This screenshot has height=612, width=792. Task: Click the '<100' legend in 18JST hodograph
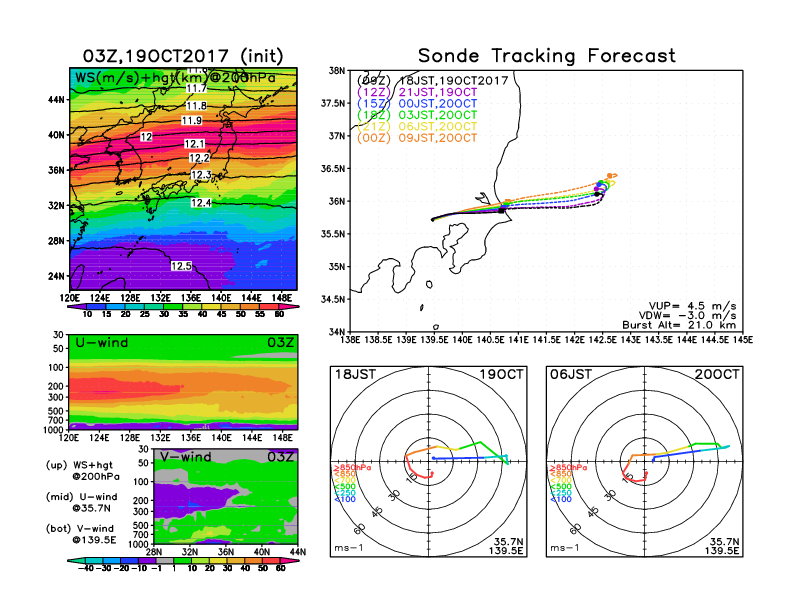[x=345, y=499]
